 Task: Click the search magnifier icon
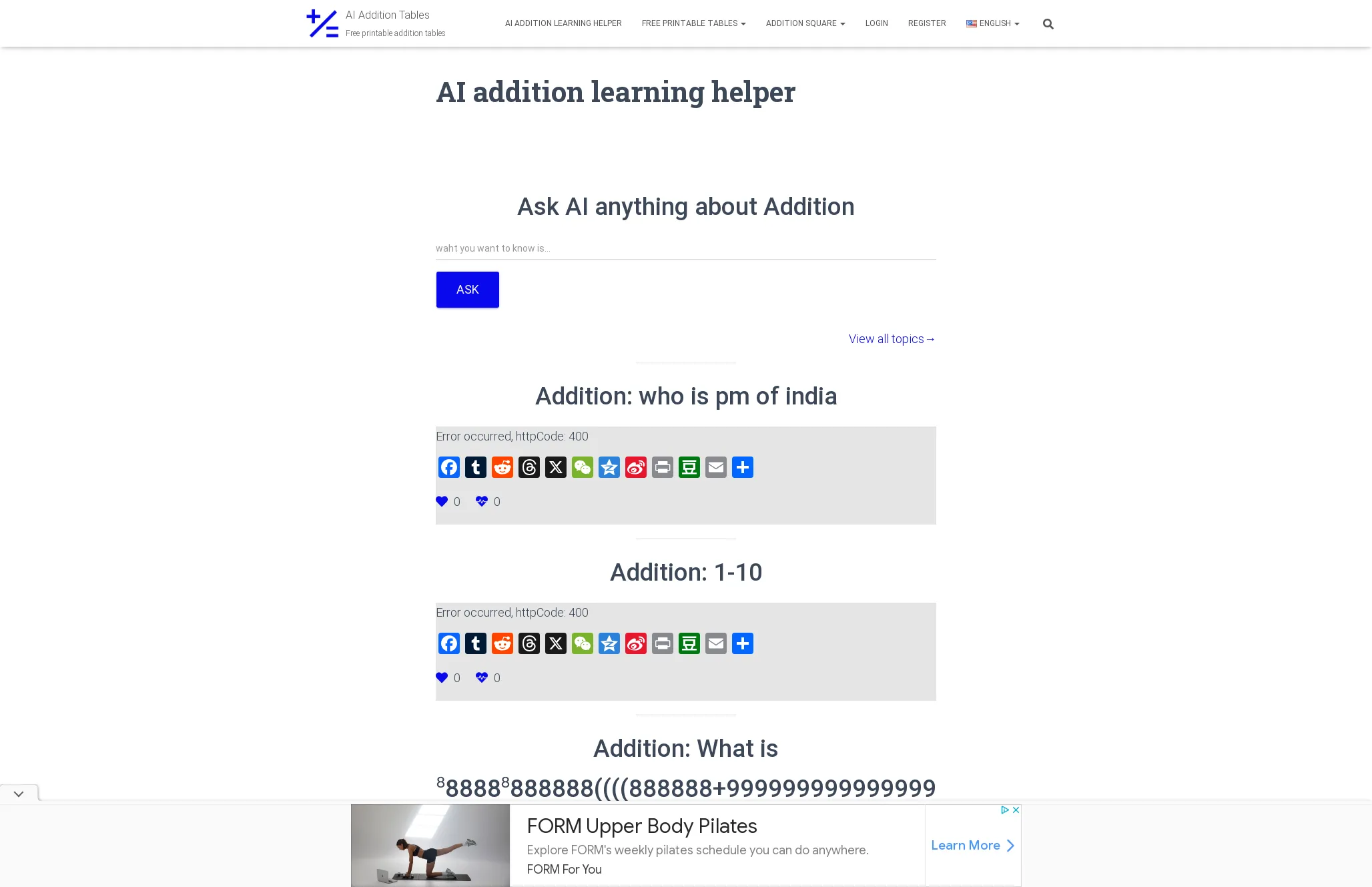[1048, 23]
